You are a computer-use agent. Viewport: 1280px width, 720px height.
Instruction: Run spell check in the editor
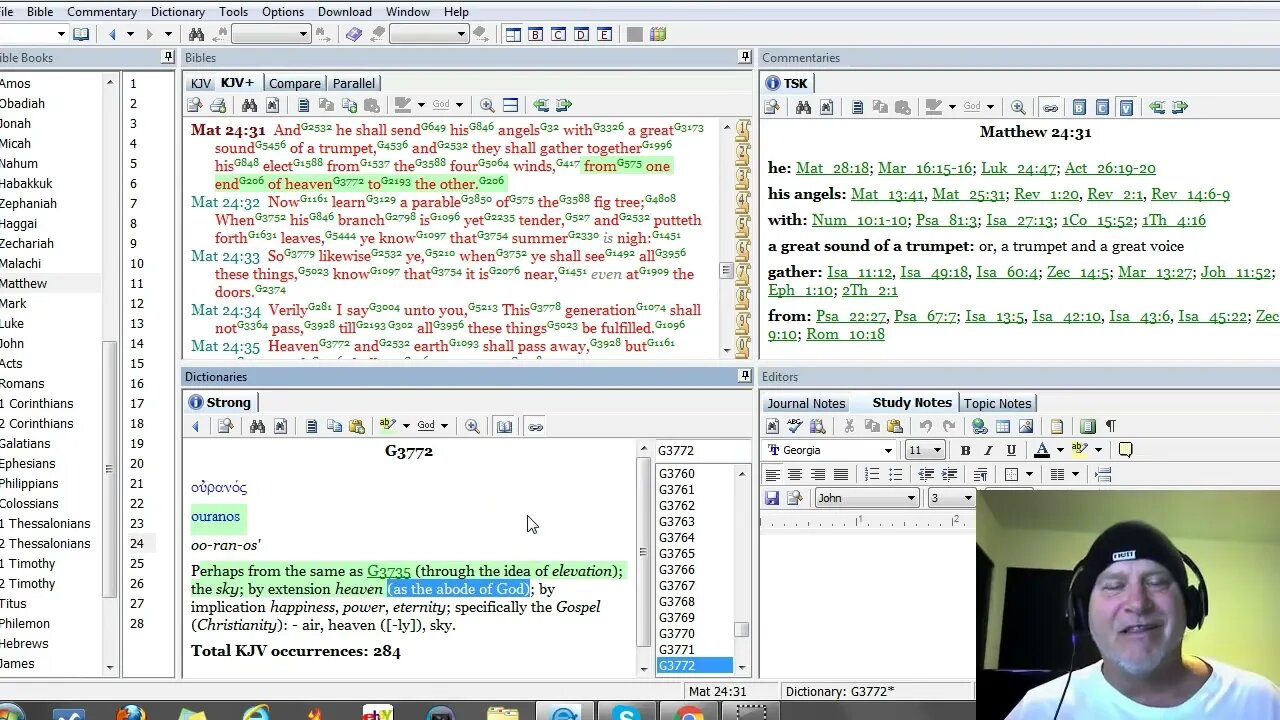(795, 426)
